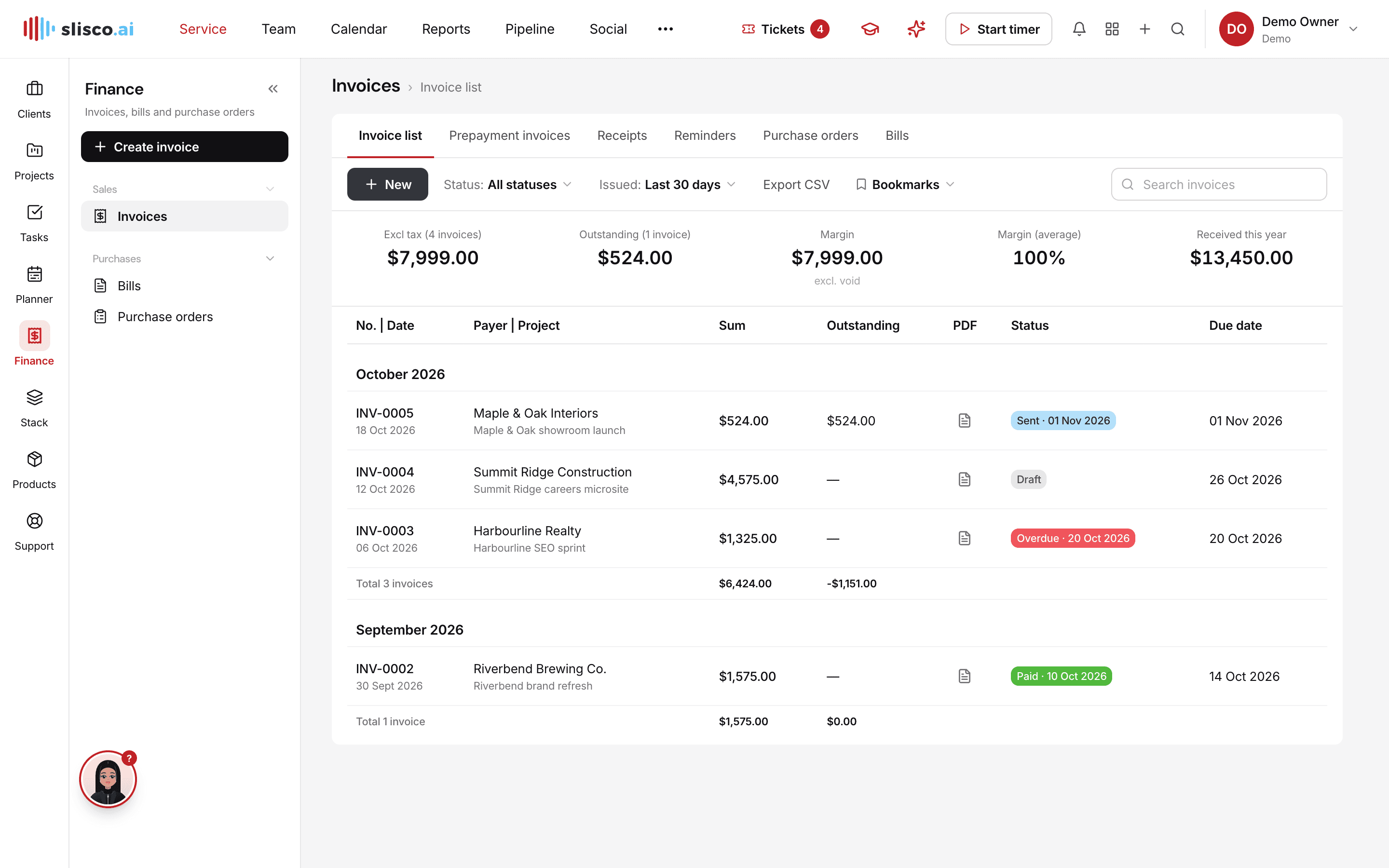
Task: Open Bills in the Finance panel
Action: pyautogui.click(x=184, y=286)
